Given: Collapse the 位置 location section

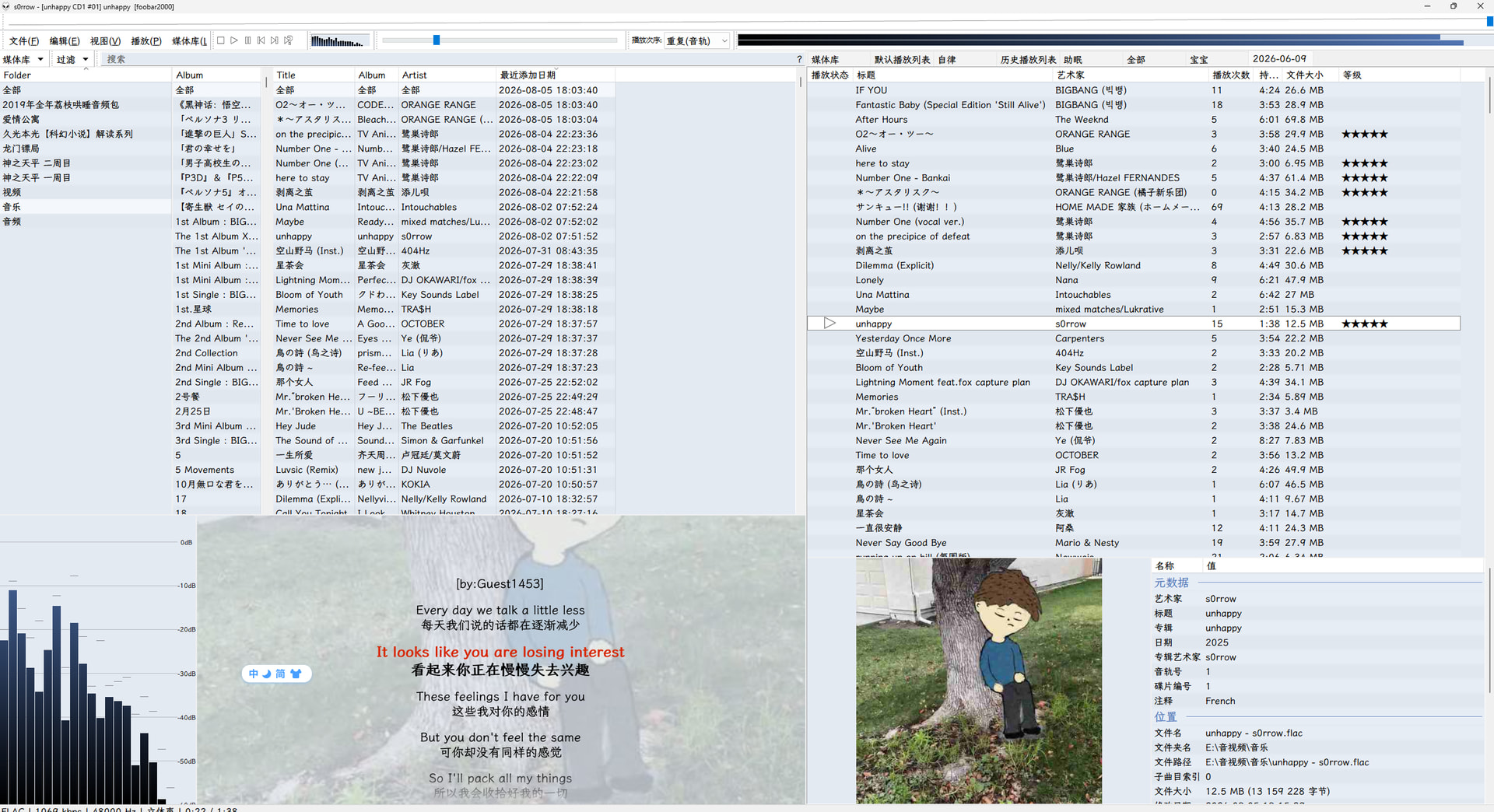Looking at the screenshot, I should point(1165,716).
